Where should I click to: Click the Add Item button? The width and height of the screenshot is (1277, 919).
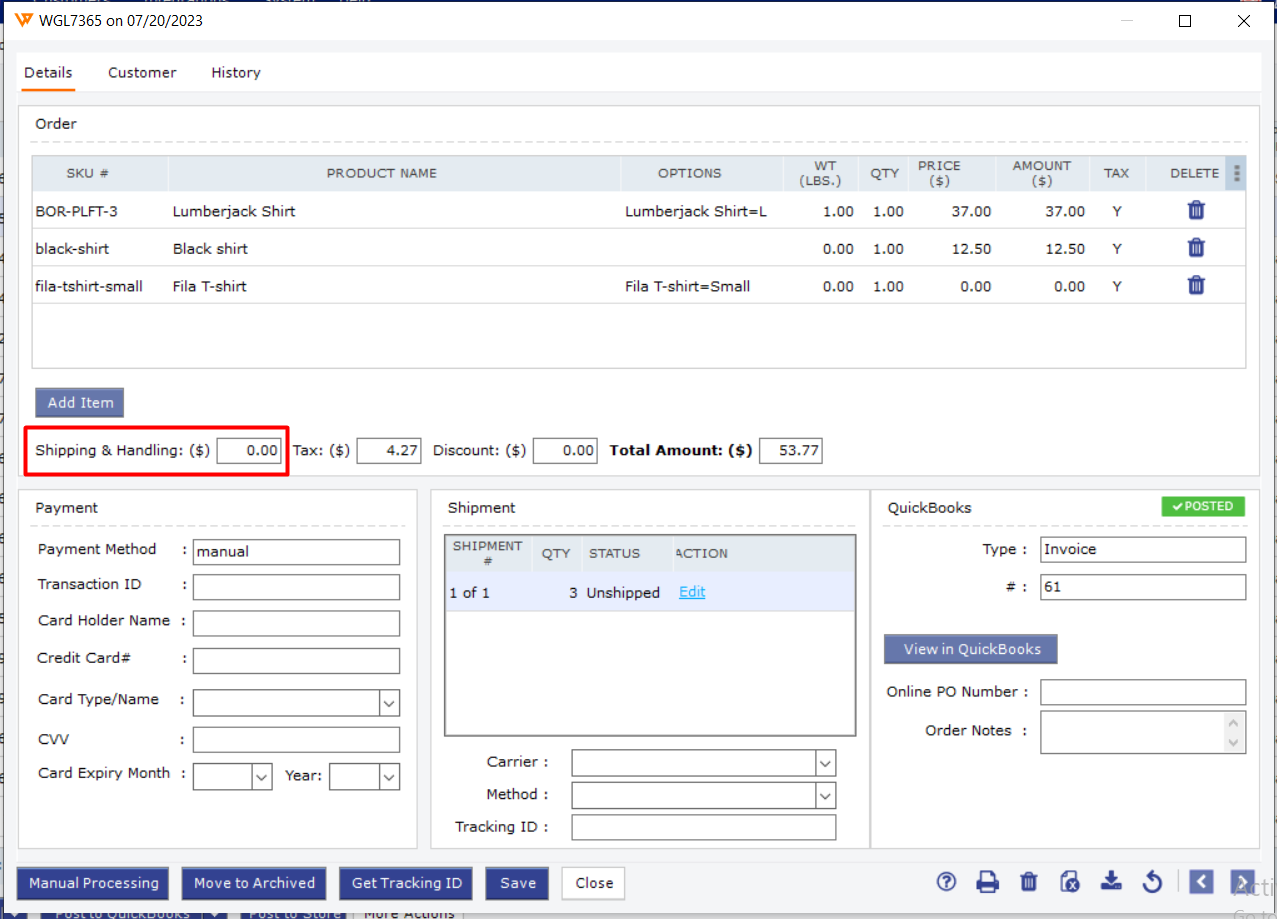pyautogui.click(x=80, y=402)
